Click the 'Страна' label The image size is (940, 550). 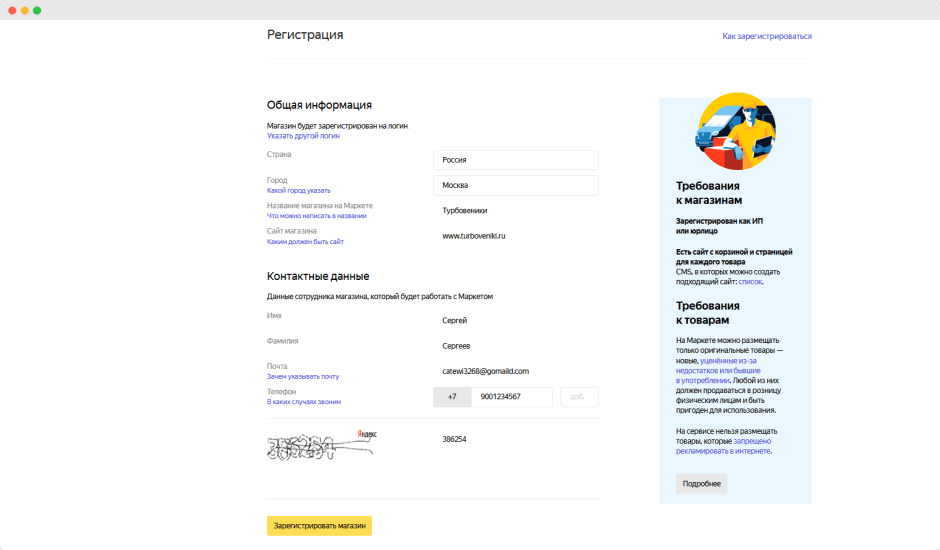coord(279,155)
